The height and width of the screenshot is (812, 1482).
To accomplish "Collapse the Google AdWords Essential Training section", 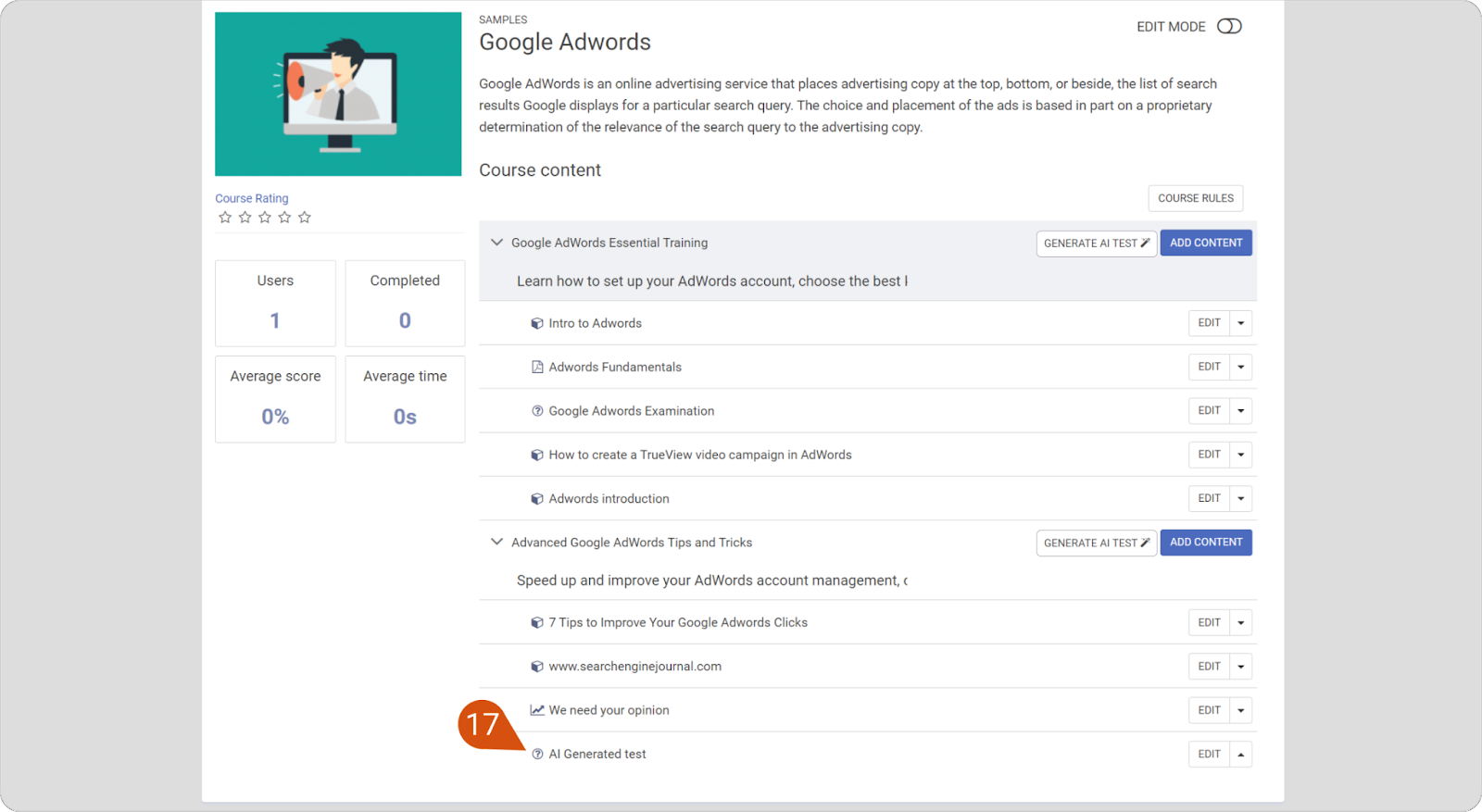I will [x=496, y=243].
